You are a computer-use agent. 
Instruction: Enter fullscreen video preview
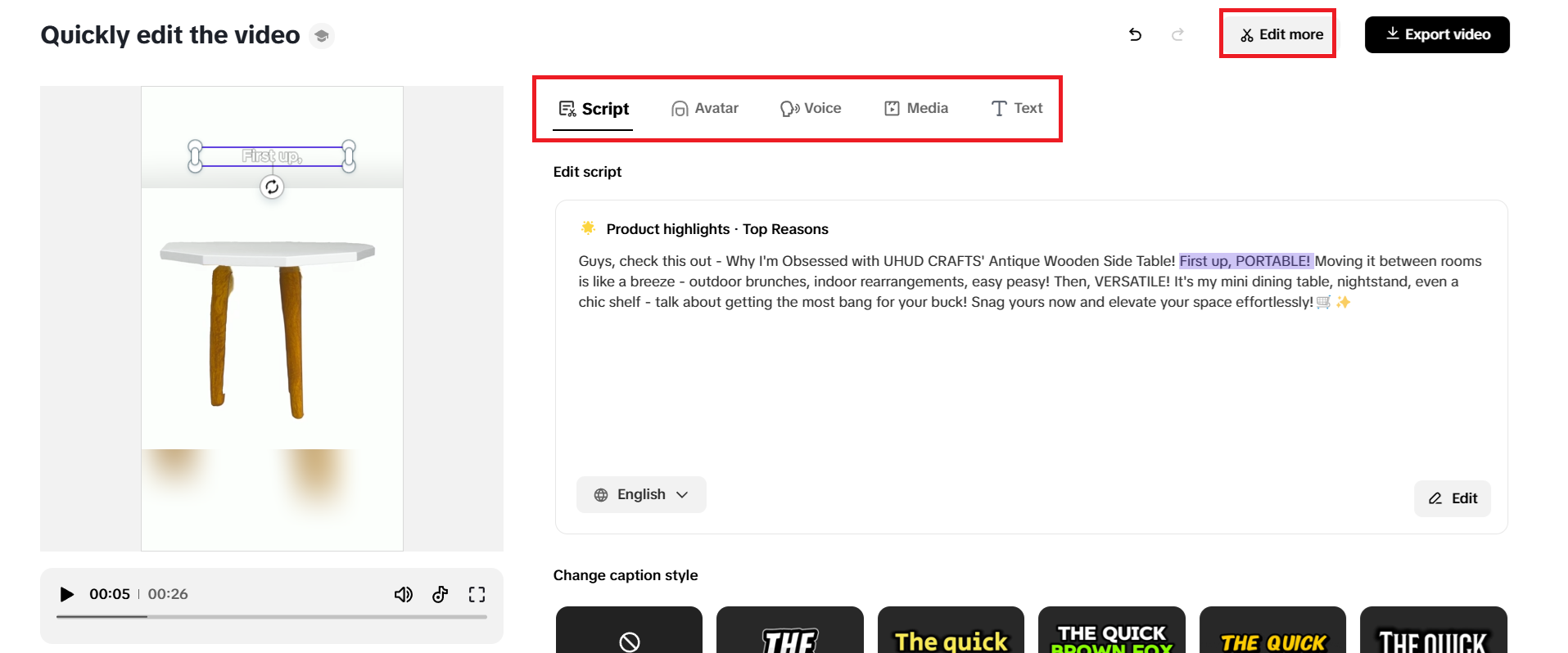(477, 594)
